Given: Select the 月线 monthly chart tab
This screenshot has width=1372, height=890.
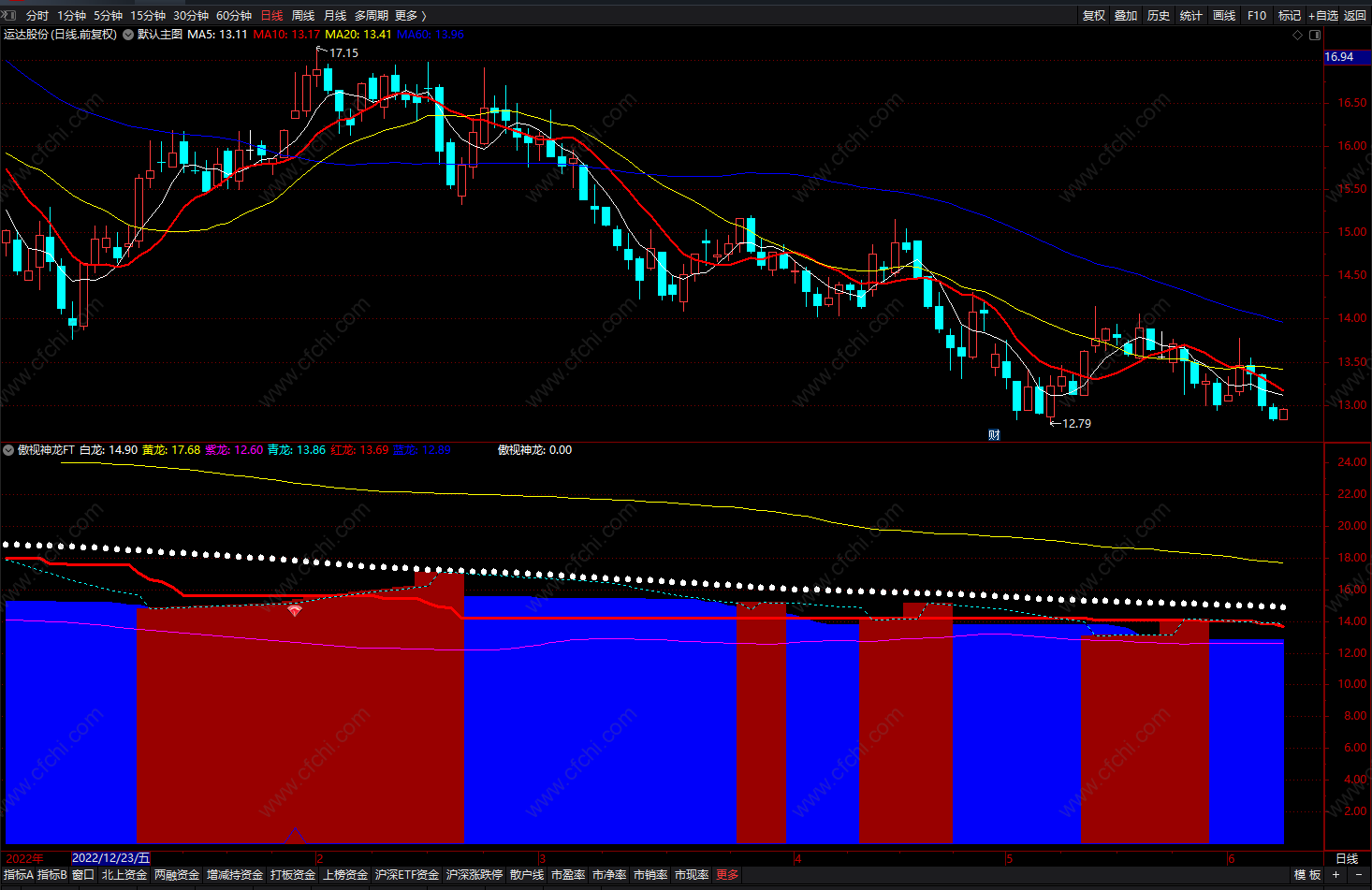Looking at the screenshot, I should click(335, 15).
